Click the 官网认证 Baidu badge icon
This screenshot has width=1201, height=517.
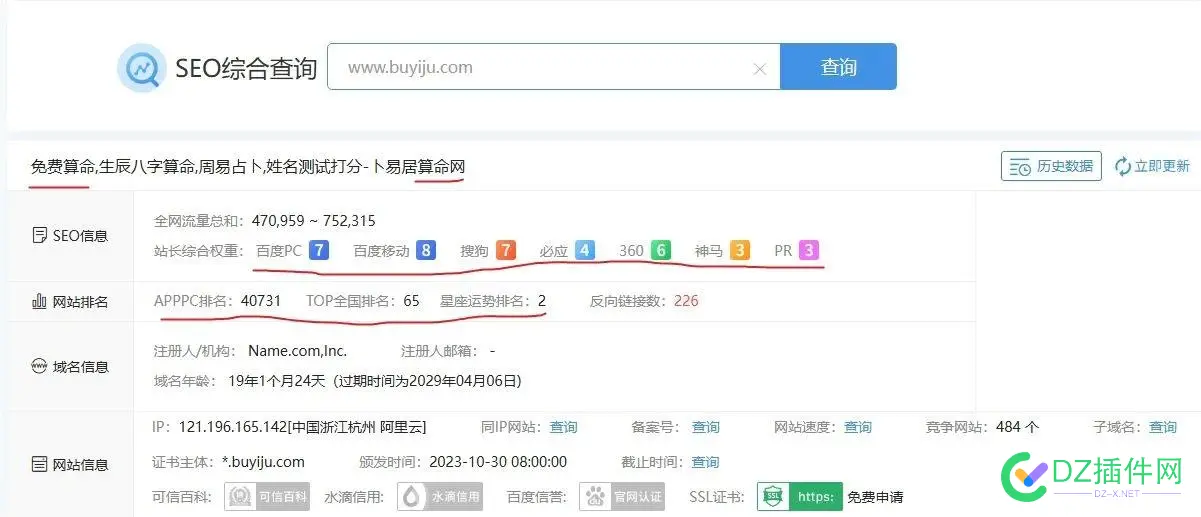point(622,496)
